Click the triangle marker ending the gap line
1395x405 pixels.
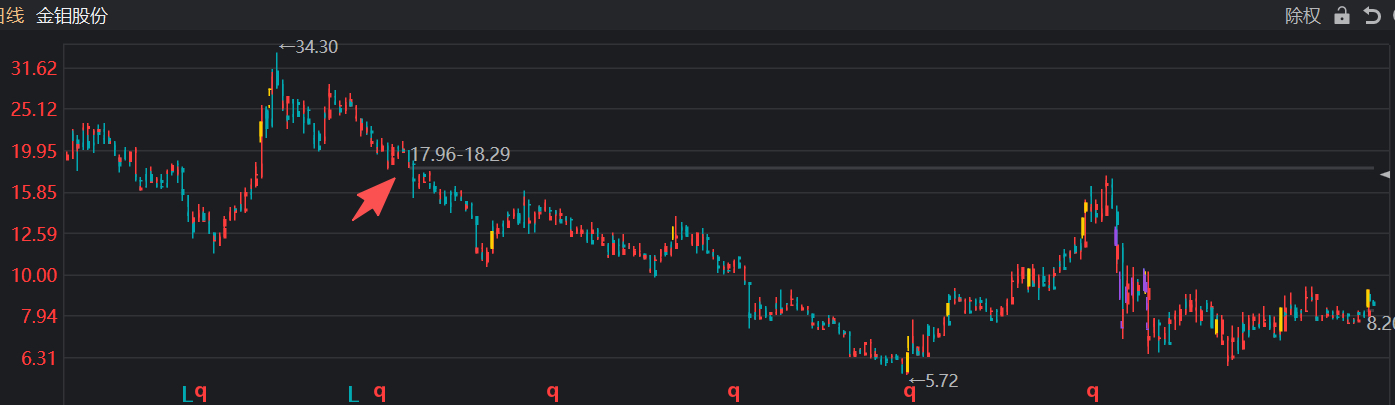point(1385,174)
